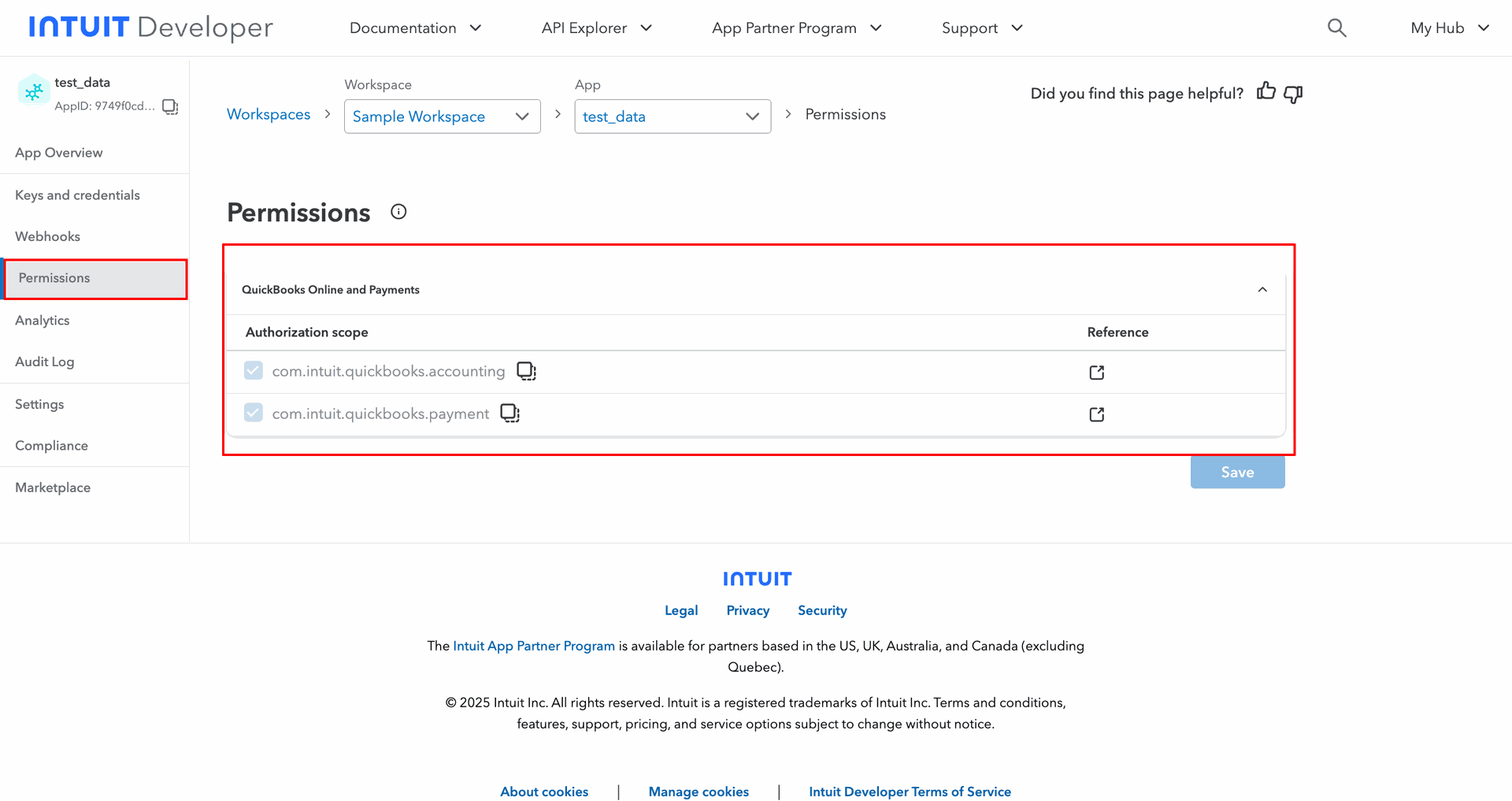The height and width of the screenshot is (801, 1512).
Task: Expand the My Hub menu
Action: click(1449, 28)
